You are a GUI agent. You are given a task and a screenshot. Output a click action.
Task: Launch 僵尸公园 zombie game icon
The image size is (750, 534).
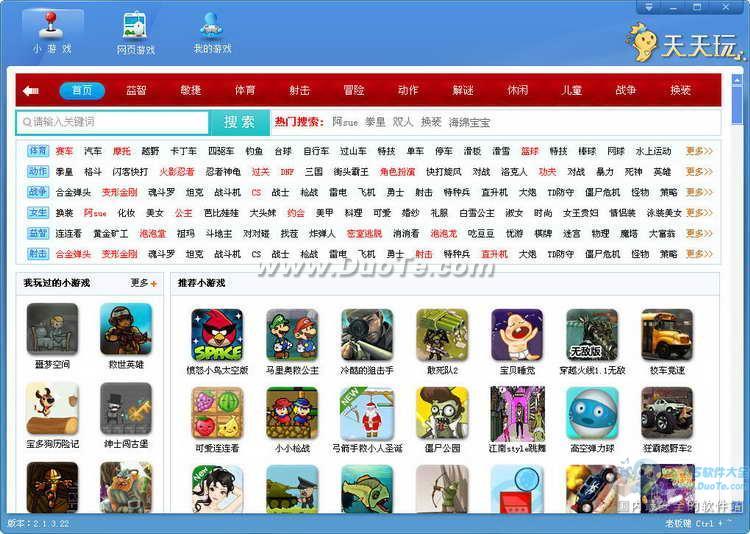(x=442, y=413)
